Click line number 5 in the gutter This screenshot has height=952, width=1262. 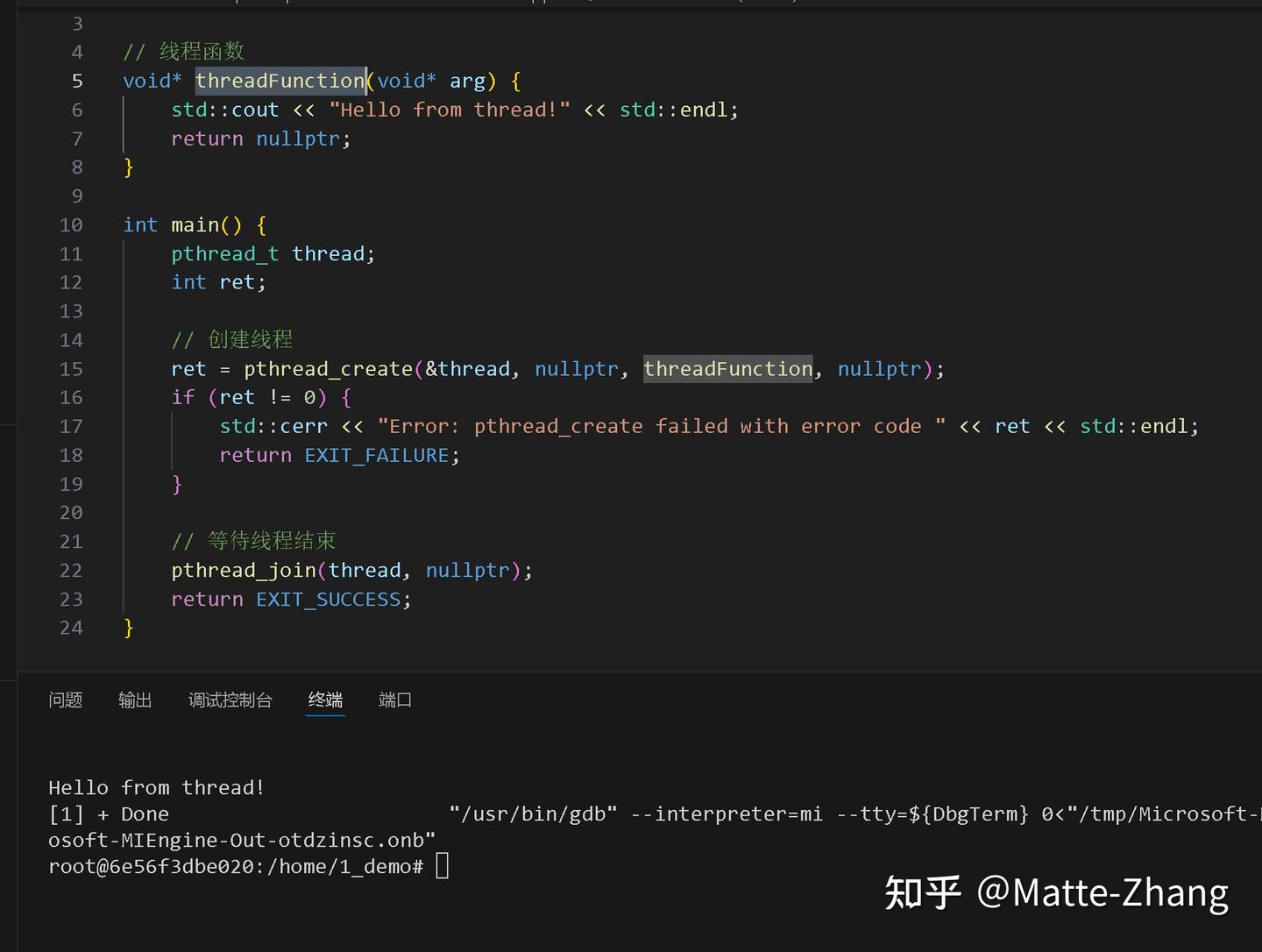(77, 82)
